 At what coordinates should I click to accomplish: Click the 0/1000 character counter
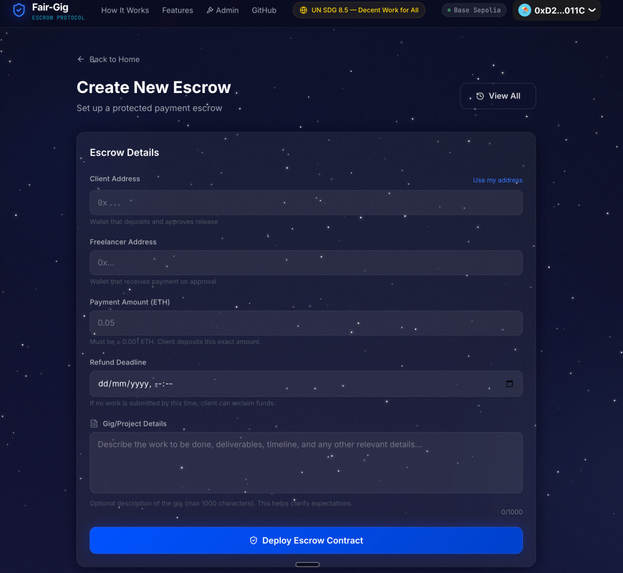(x=511, y=512)
